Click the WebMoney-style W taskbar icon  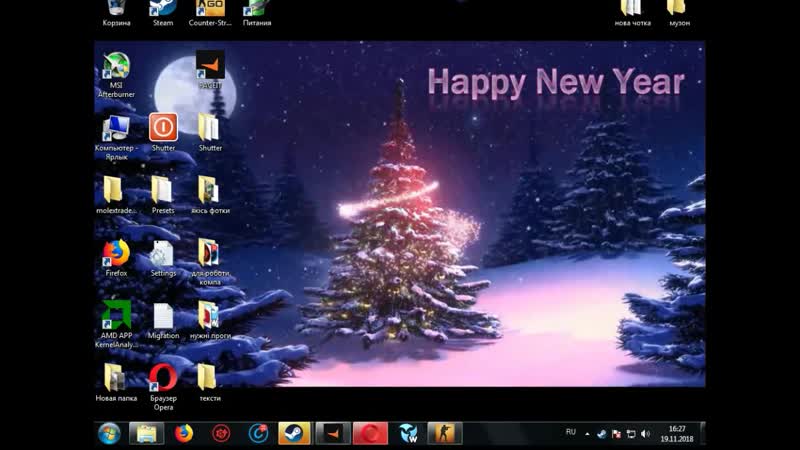tap(408, 434)
